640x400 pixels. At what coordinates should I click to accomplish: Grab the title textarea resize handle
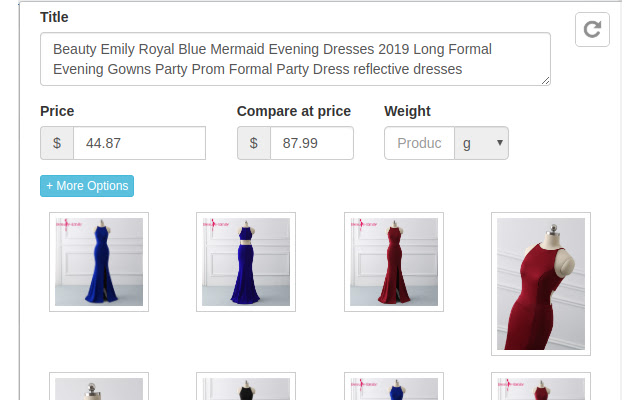[545, 81]
